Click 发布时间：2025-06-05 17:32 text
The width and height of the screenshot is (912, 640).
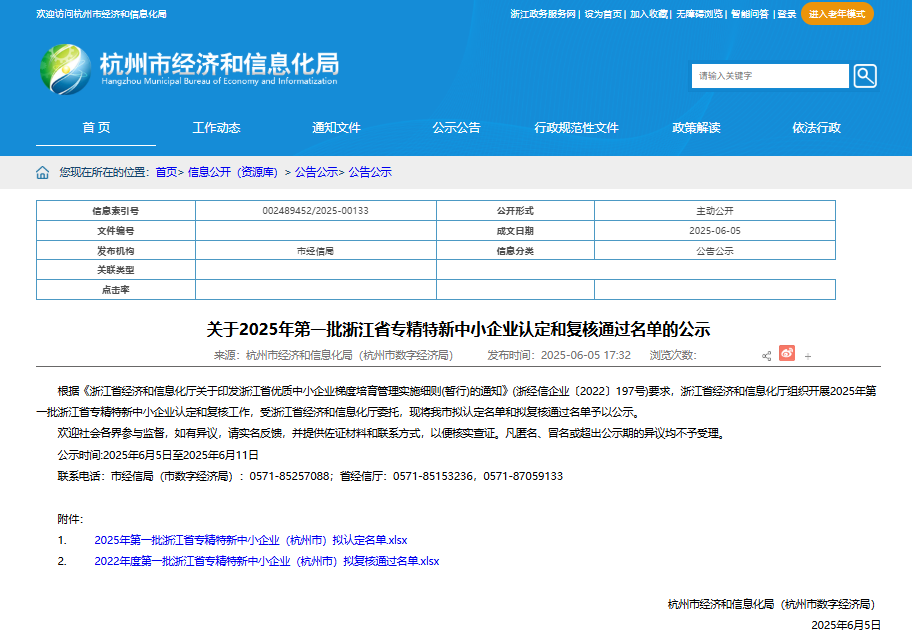(559, 355)
